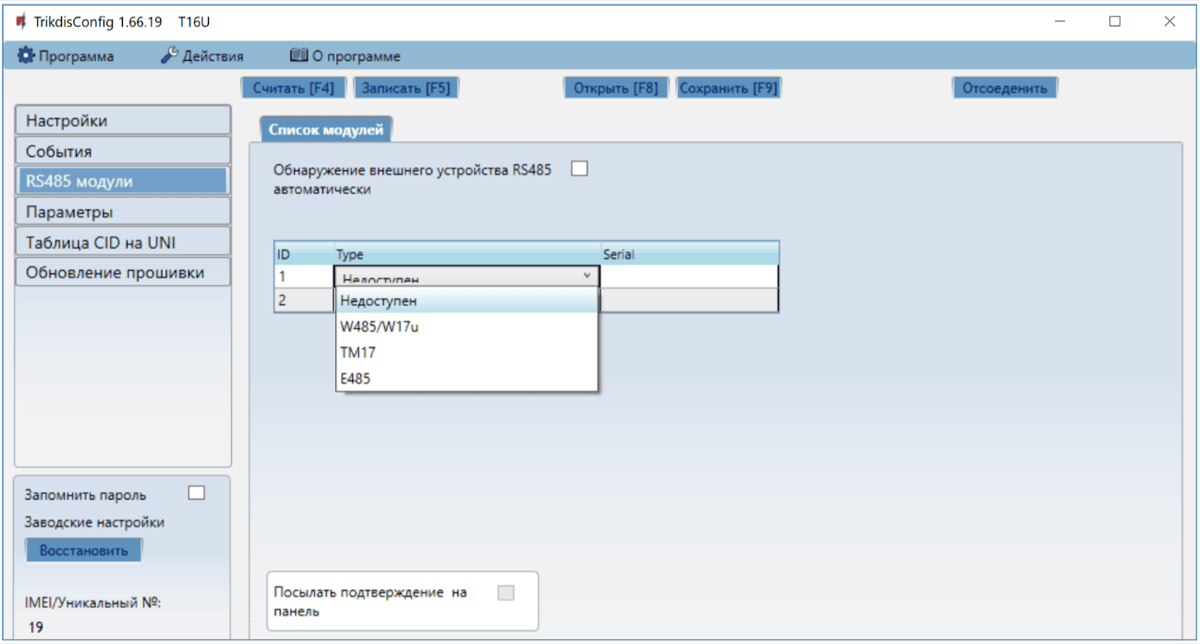This screenshot has height=644, width=1200.
Task: Click the wrench icon beside Действия
Action: 169,56
